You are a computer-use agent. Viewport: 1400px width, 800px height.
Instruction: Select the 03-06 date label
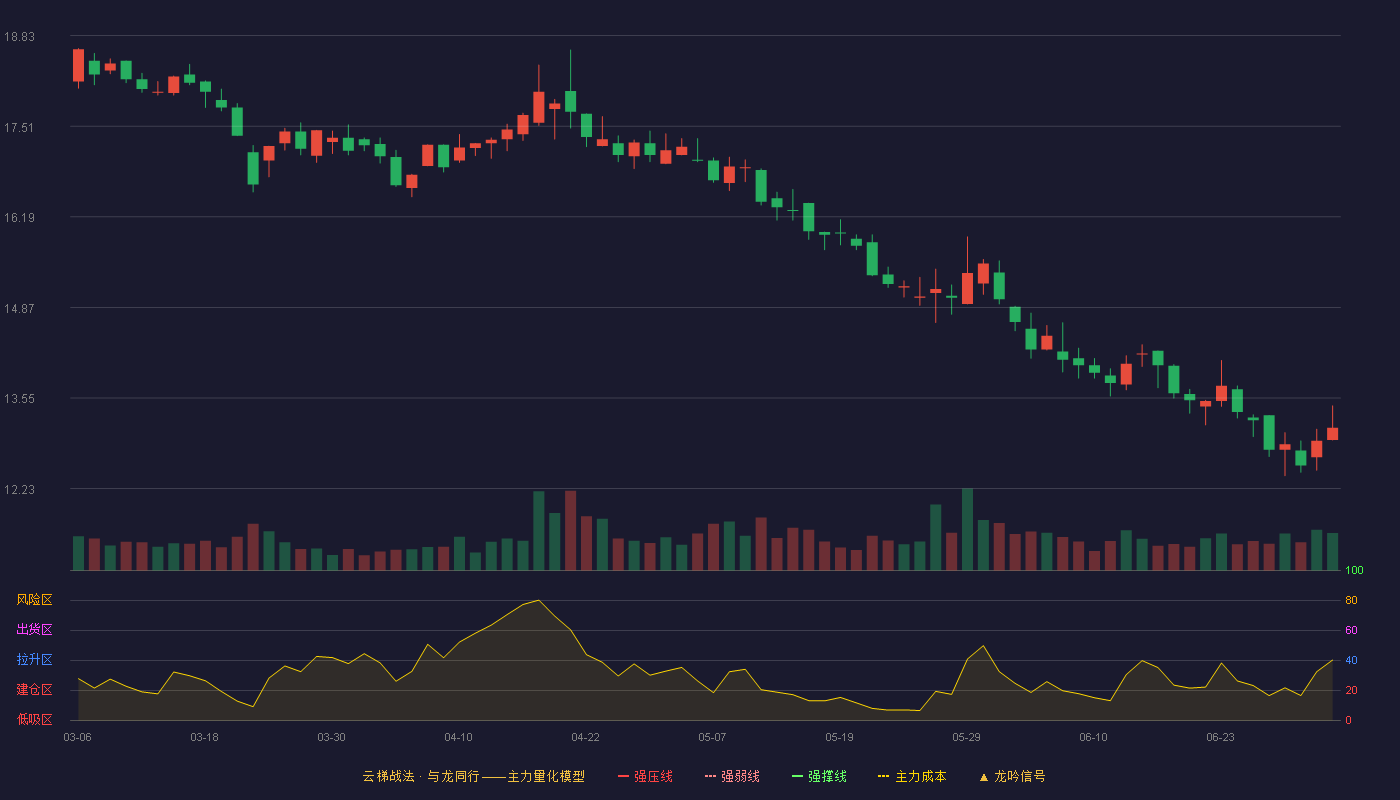pyautogui.click(x=77, y=737)
